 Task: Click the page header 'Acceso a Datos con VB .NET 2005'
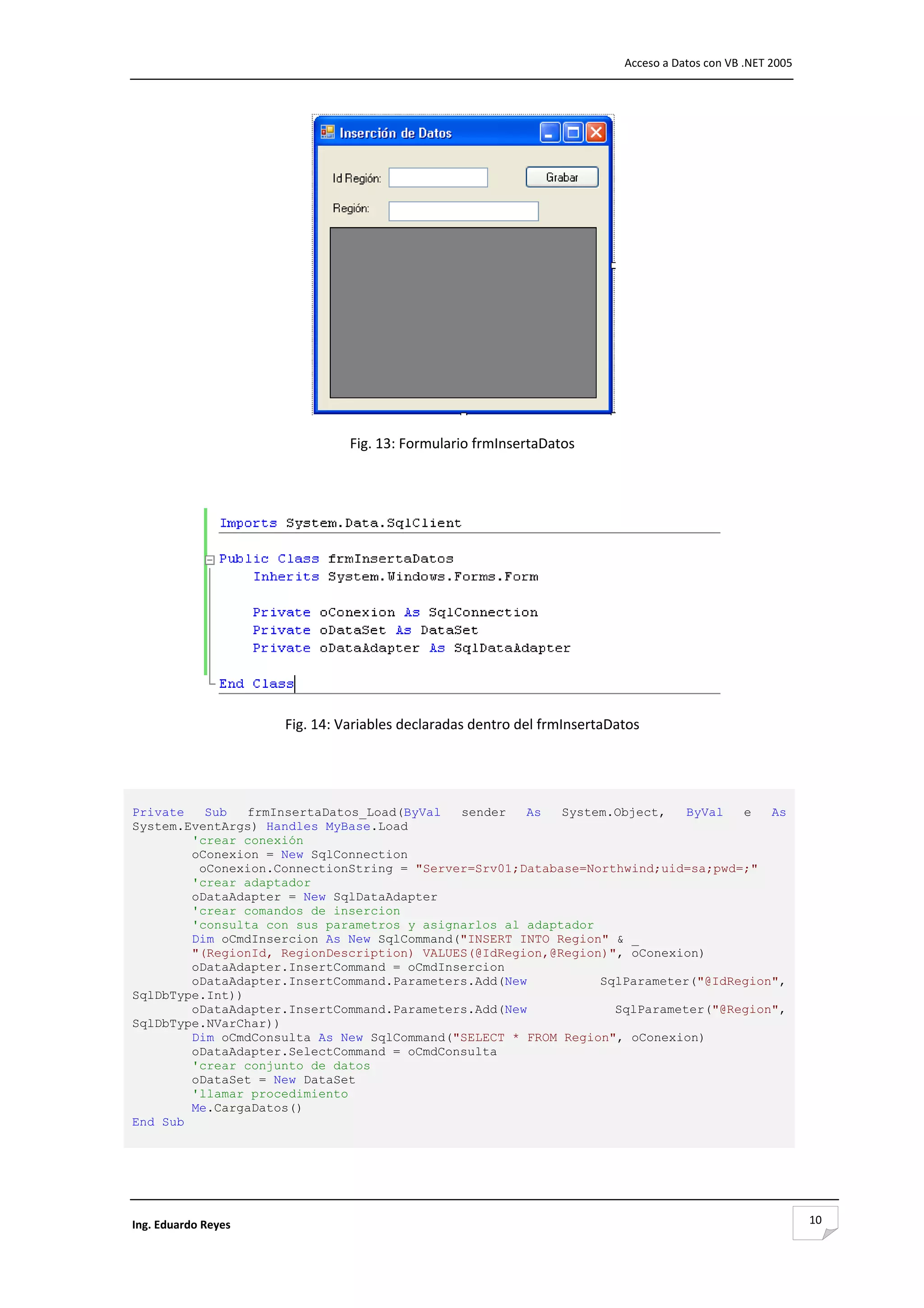click(707, 63)
